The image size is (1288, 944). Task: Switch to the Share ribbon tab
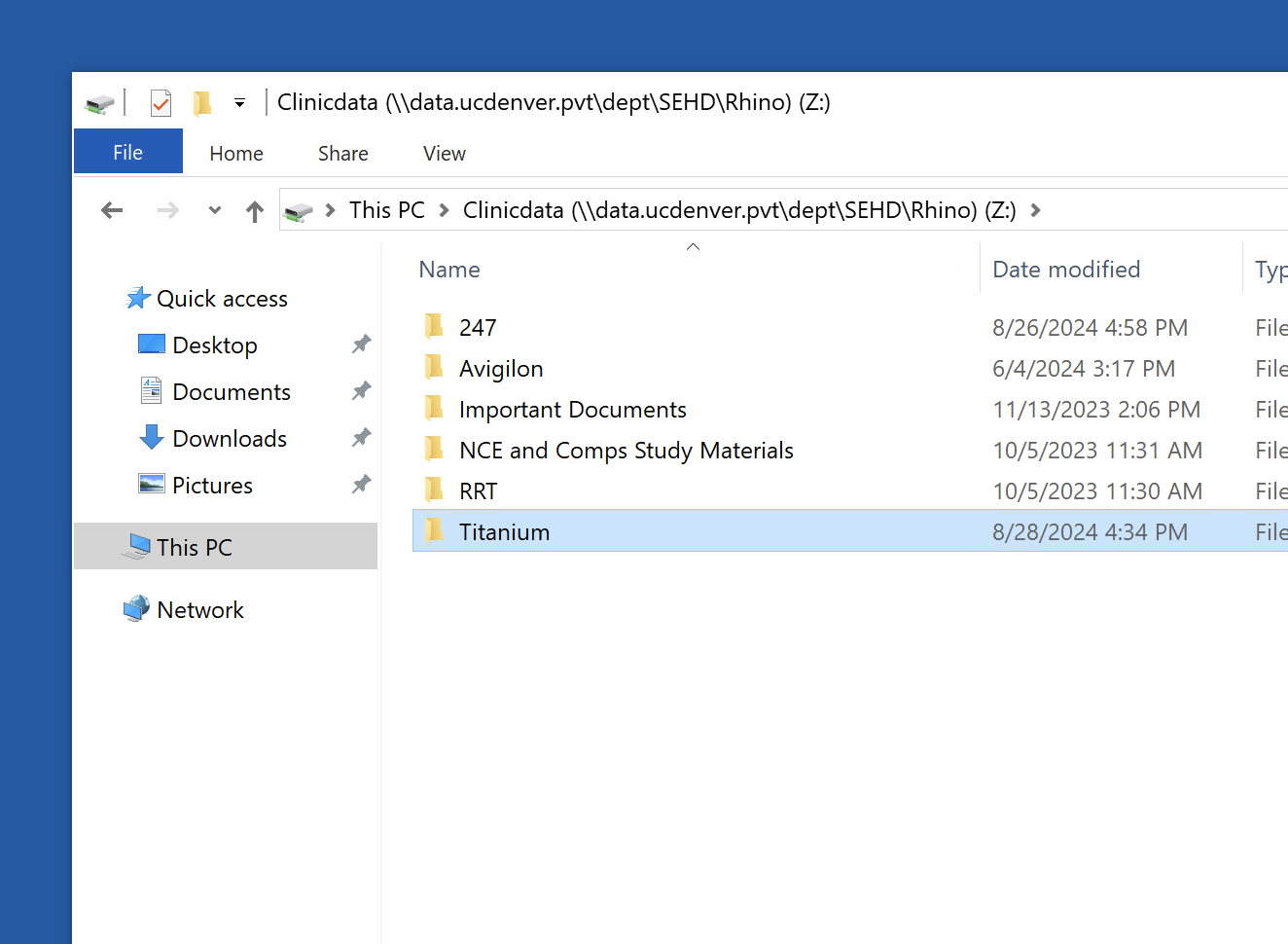coord(342,154)
